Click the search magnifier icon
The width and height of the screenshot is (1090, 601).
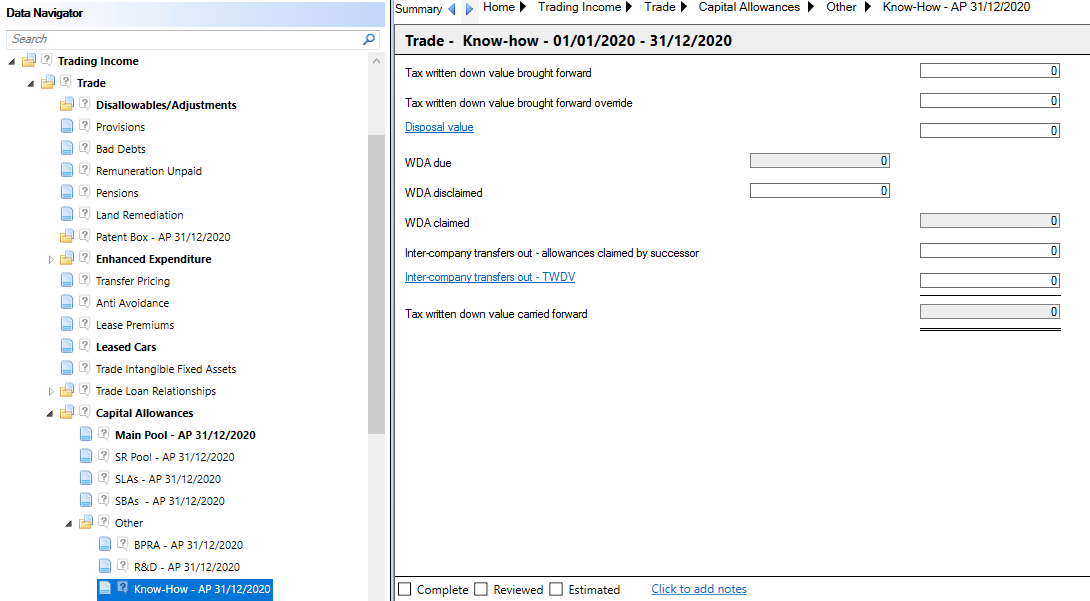point(369,40)
